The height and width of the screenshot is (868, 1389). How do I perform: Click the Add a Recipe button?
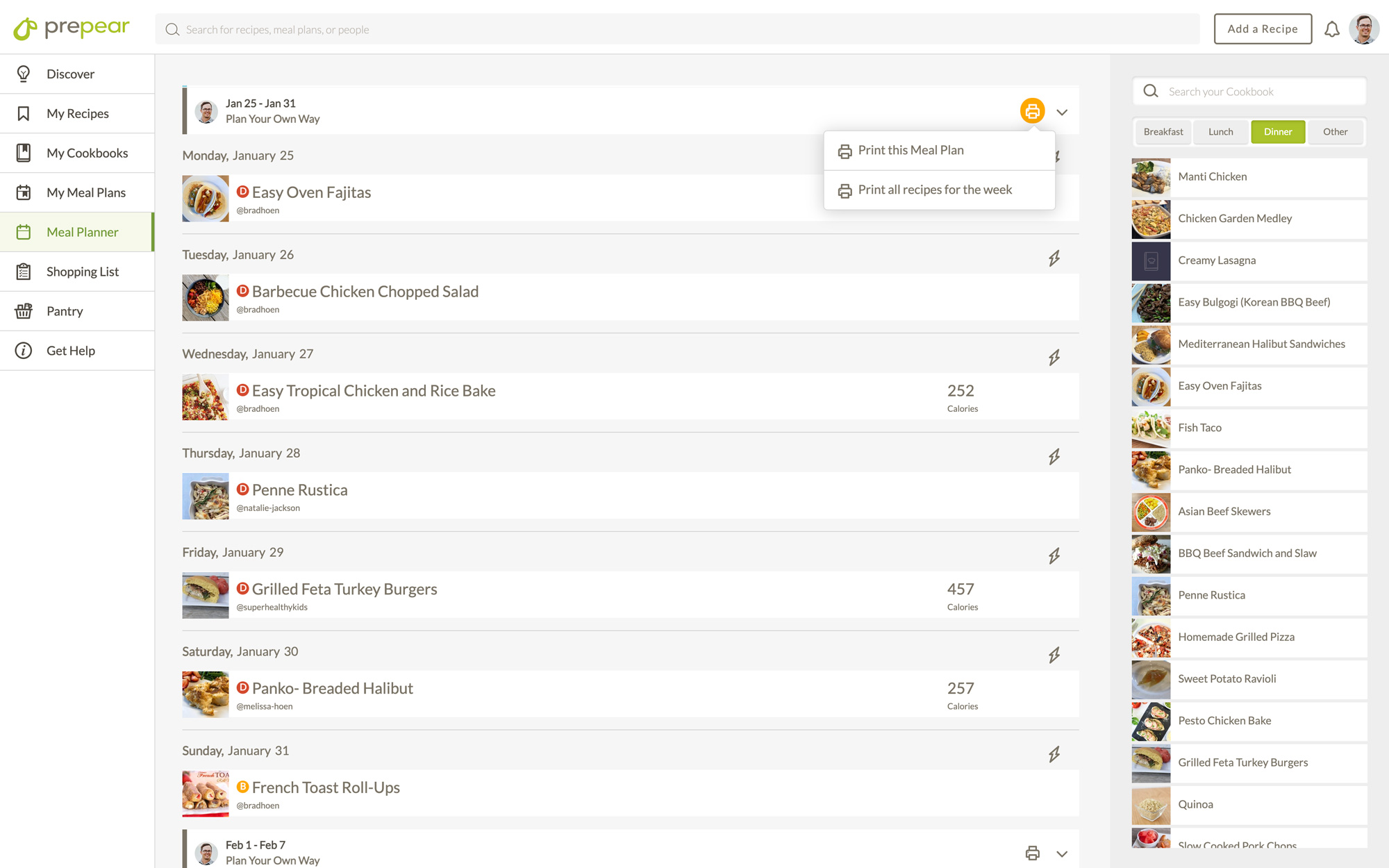(1262, 29)
